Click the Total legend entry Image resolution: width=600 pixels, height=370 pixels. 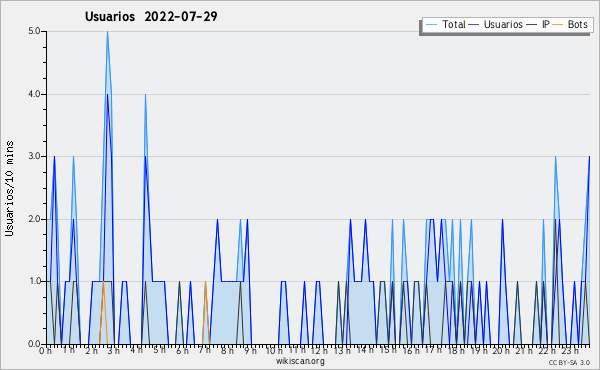point(445,24)
